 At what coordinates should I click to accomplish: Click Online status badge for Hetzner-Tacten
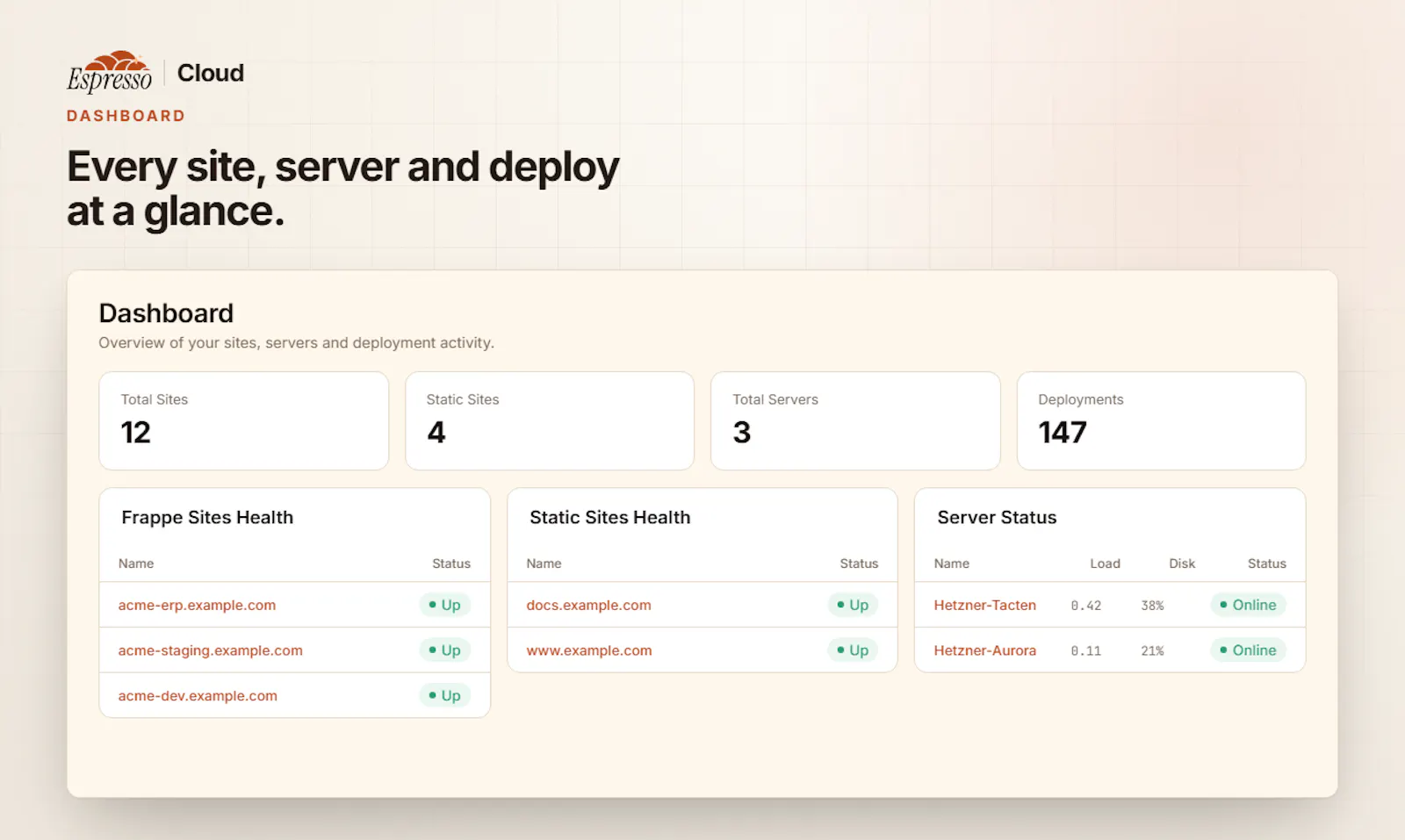(1248, 605)
